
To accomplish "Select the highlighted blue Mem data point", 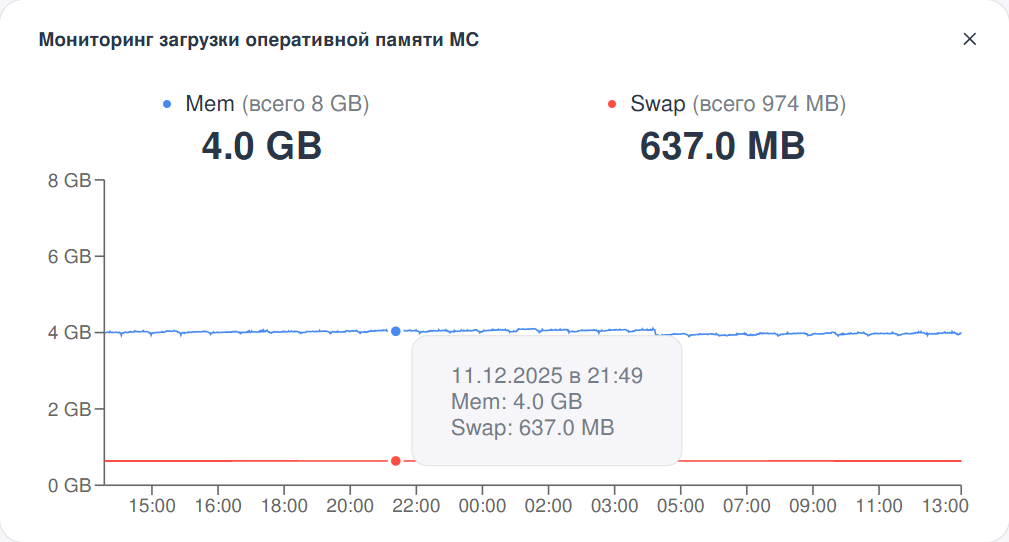I will [x=396, y=331].
